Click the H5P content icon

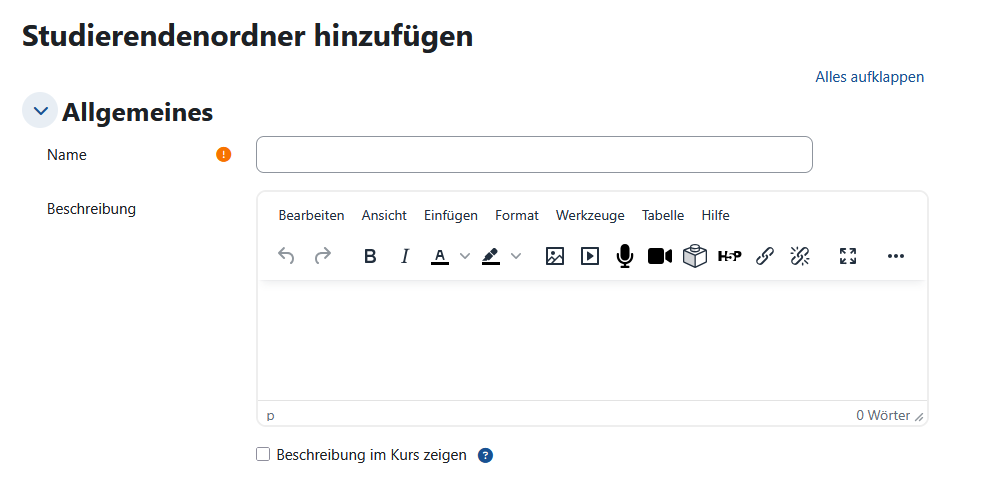click(x=730, y=256)
